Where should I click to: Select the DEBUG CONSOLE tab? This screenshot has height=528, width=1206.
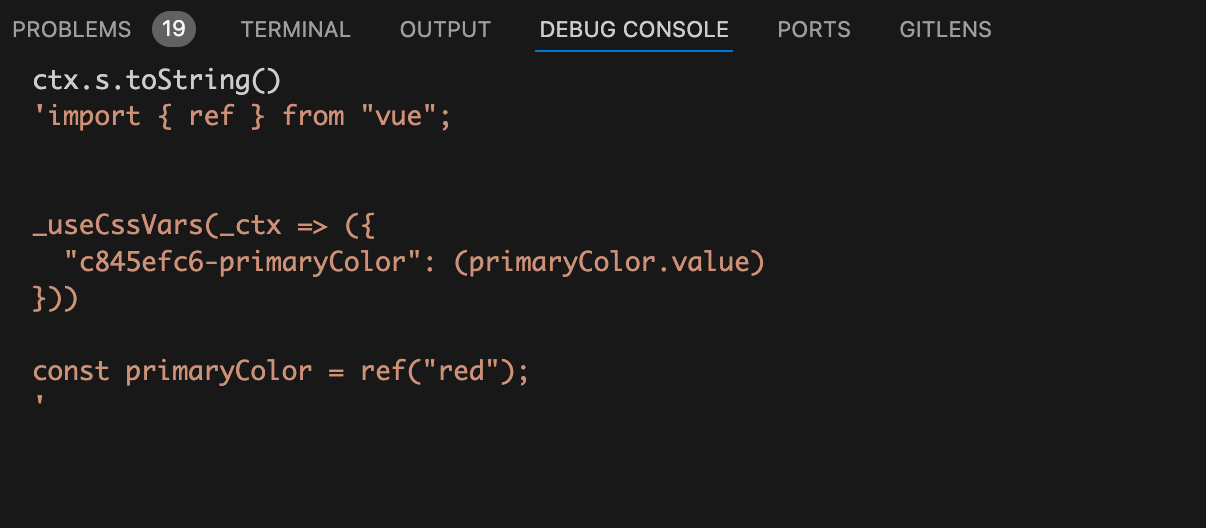pyautogui.click(x=634, y=30)
